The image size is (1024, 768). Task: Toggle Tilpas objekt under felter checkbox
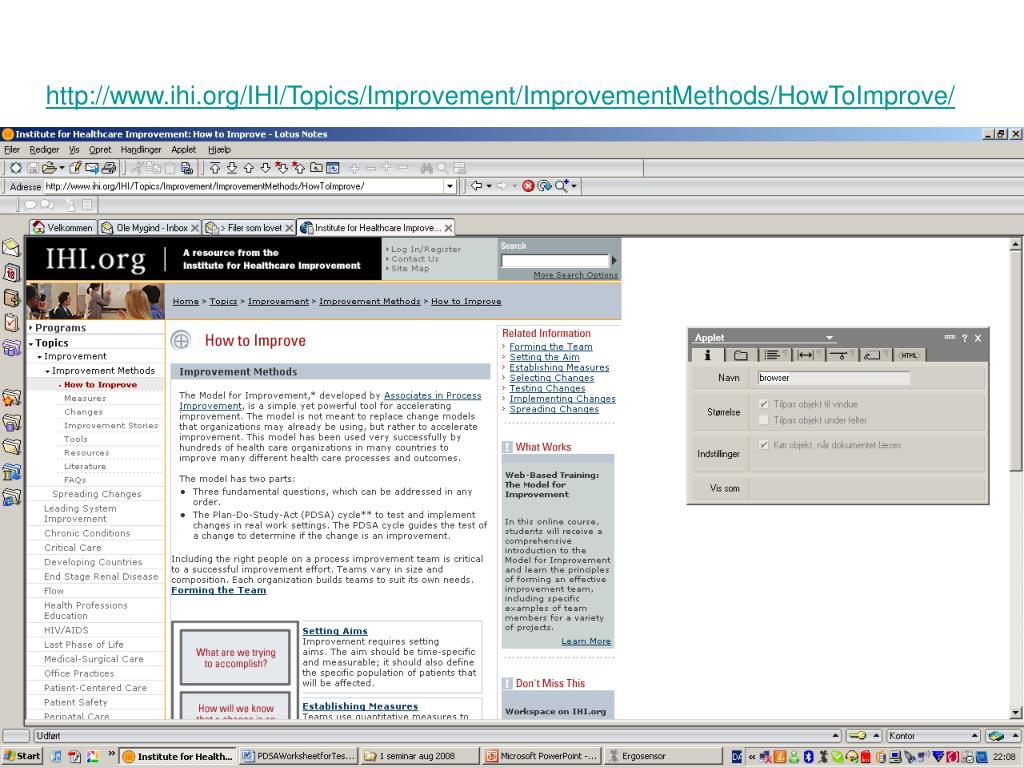point(764,420)
